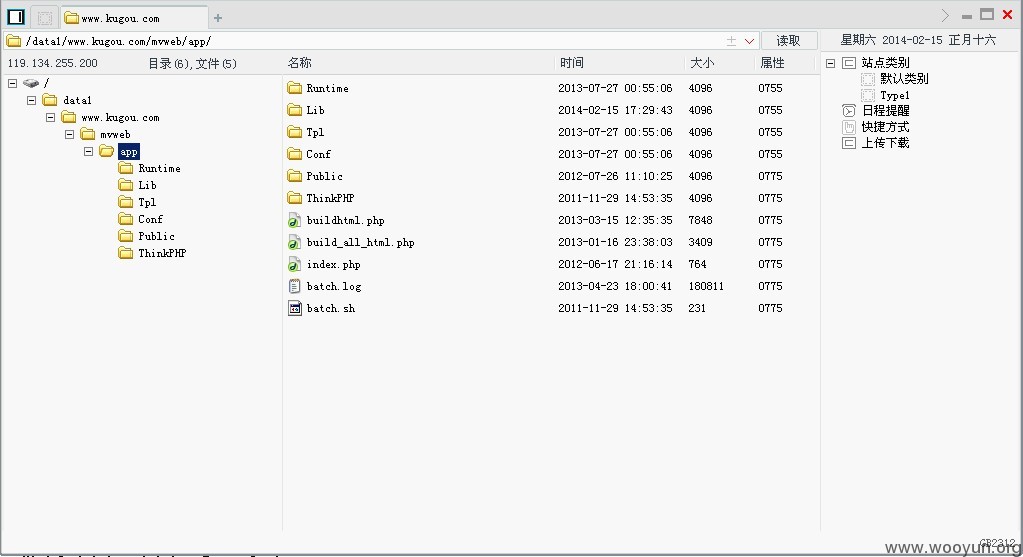1023x557 pixels.
Task: Select Public folder in left tree
Action: coord(156,236)
